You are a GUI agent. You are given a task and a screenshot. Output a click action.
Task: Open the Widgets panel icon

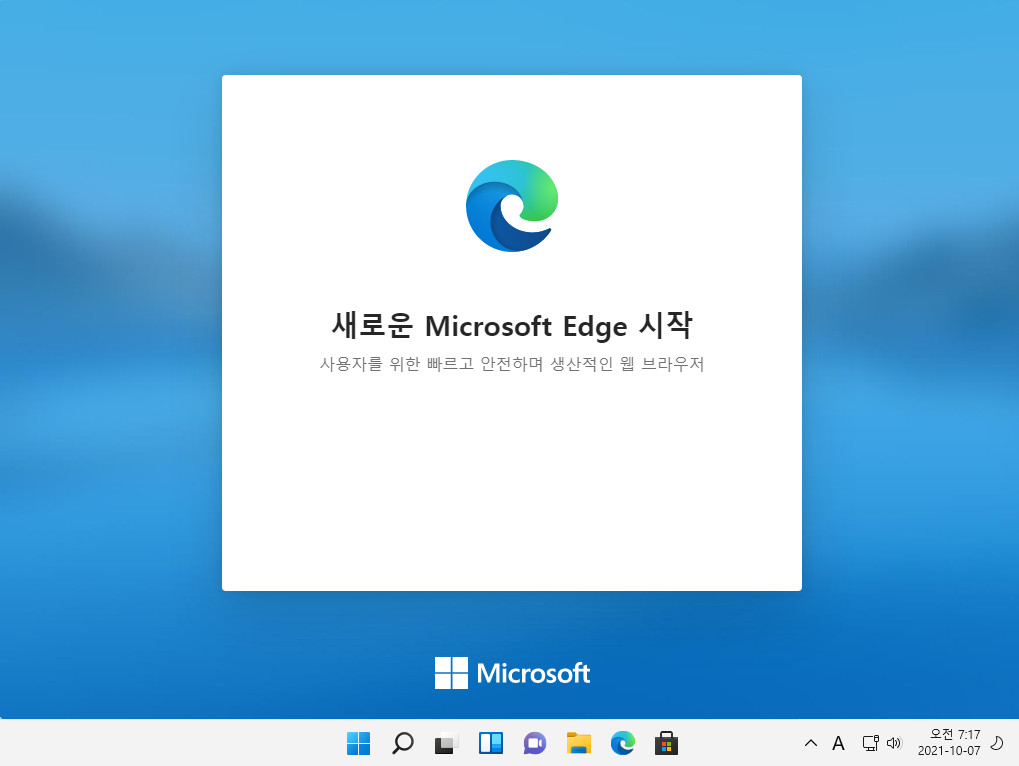point(491,743)
